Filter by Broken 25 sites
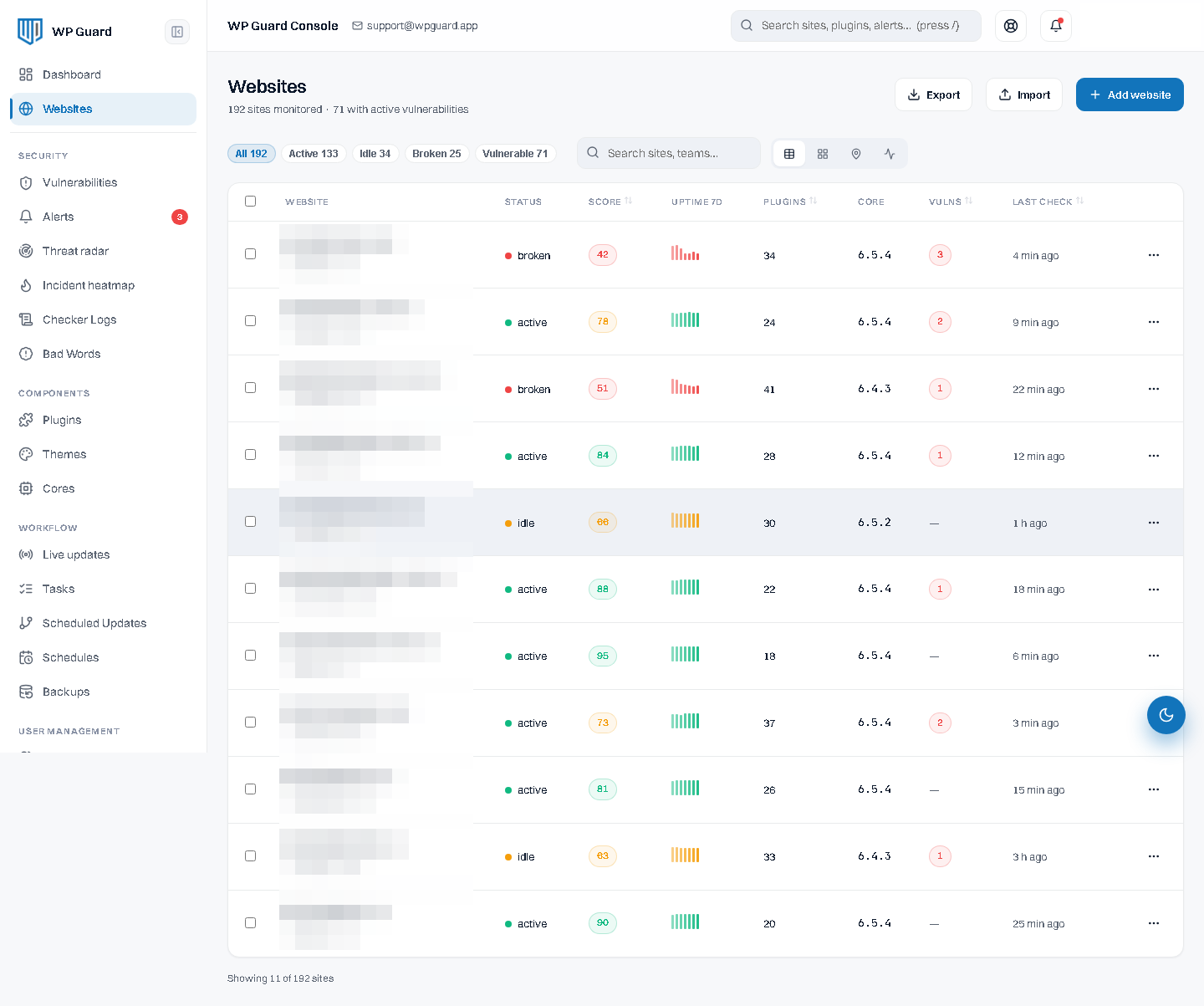The height and width of the screenshot is (1006, 1204). [x=436, y=154]
